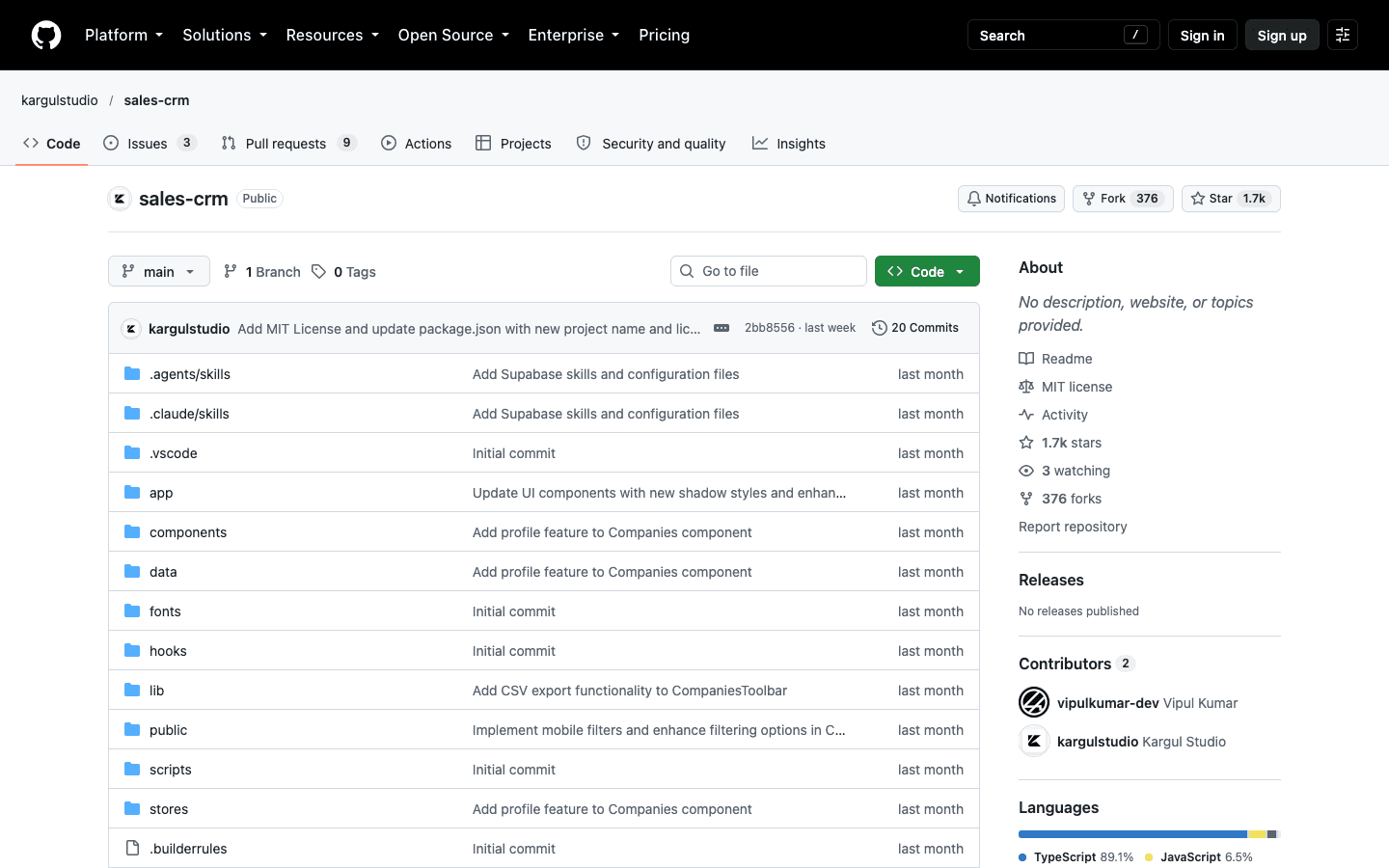
Task: Open the appearance settings icon beside Sign up
Action: click(1343, 35)
